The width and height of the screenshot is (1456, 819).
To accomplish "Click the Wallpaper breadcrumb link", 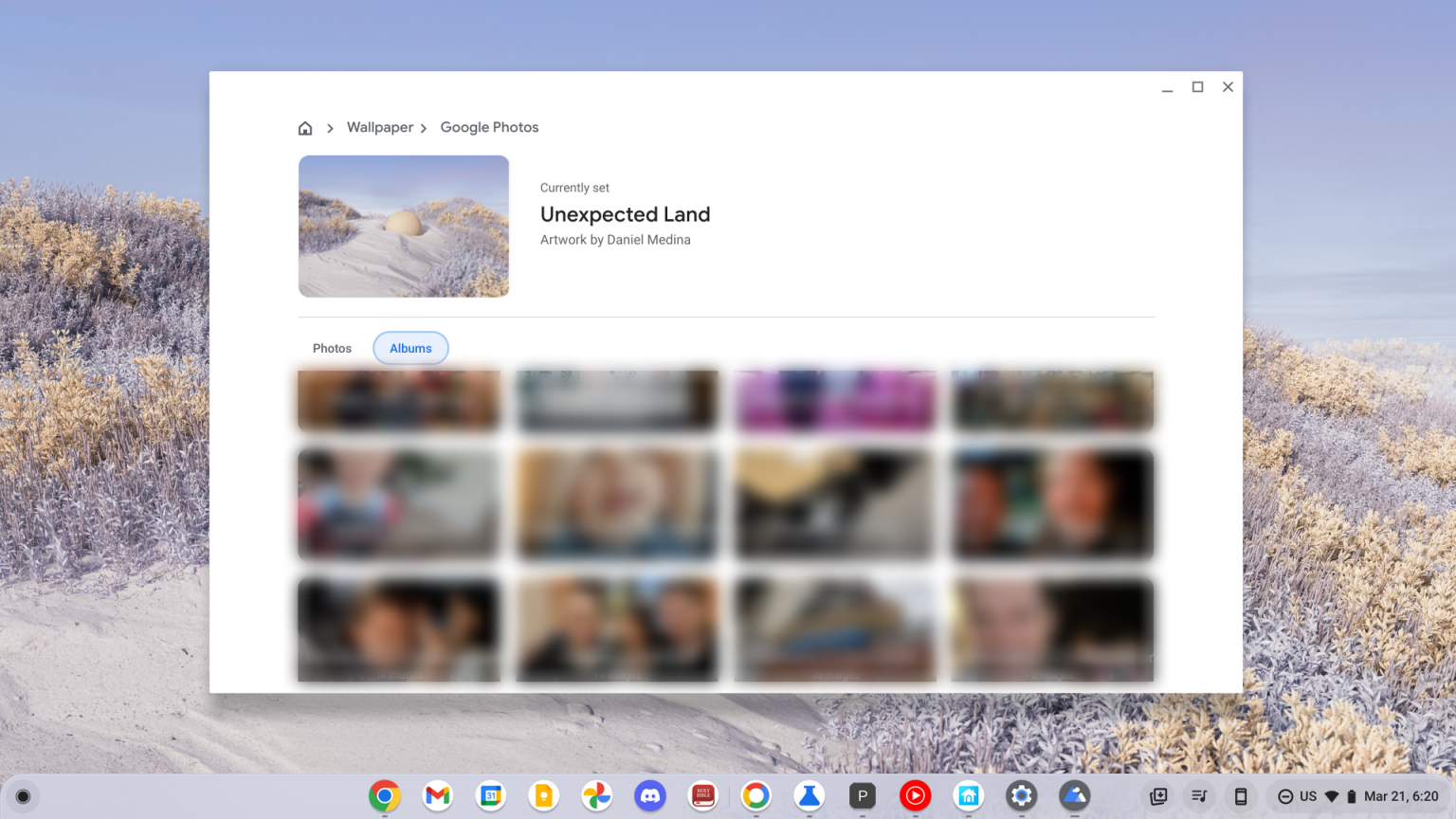I will click(x=379, y=127).
